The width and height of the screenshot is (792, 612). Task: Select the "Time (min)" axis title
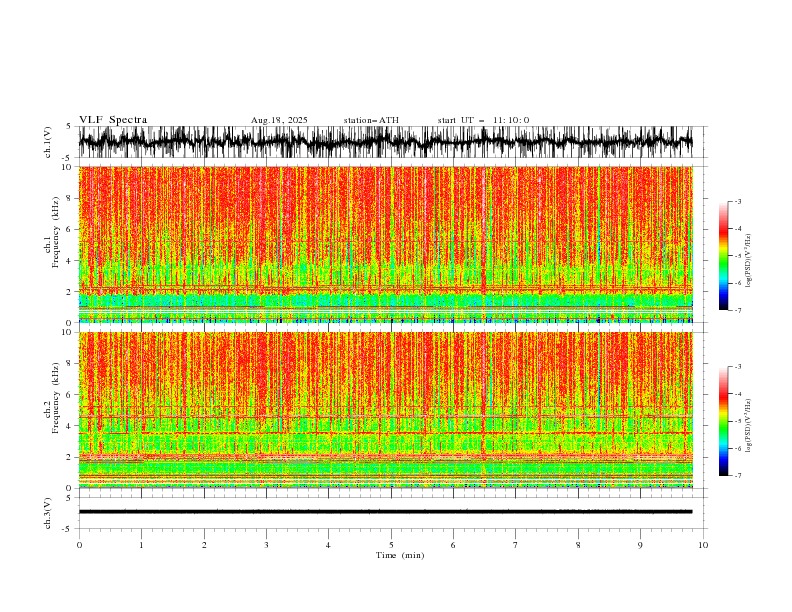point(400,555)
